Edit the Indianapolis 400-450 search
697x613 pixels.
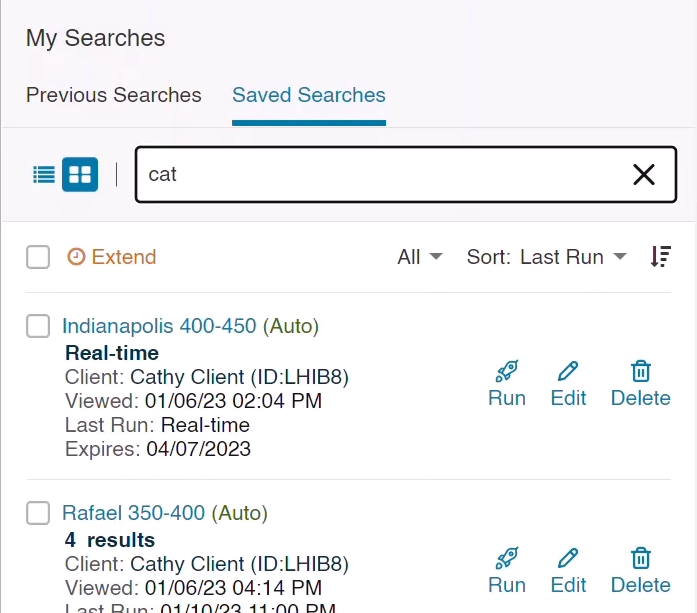568,384
